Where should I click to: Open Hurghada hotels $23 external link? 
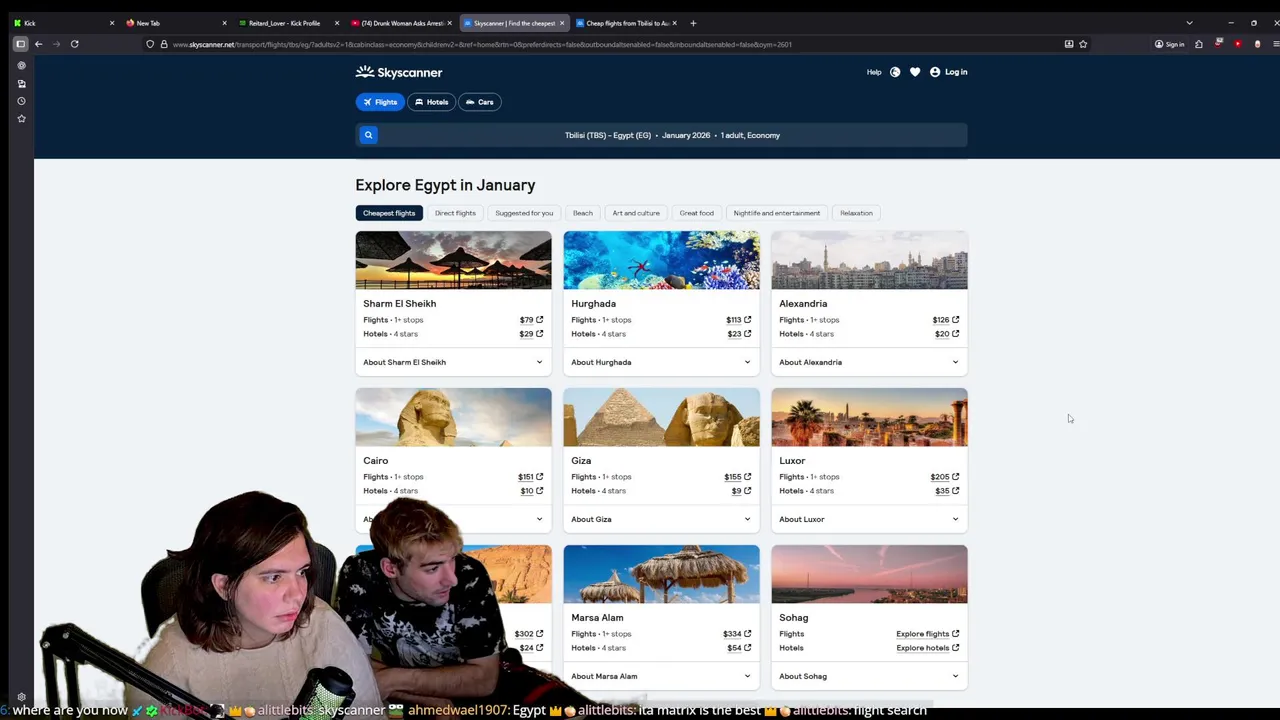pos(739,334)
